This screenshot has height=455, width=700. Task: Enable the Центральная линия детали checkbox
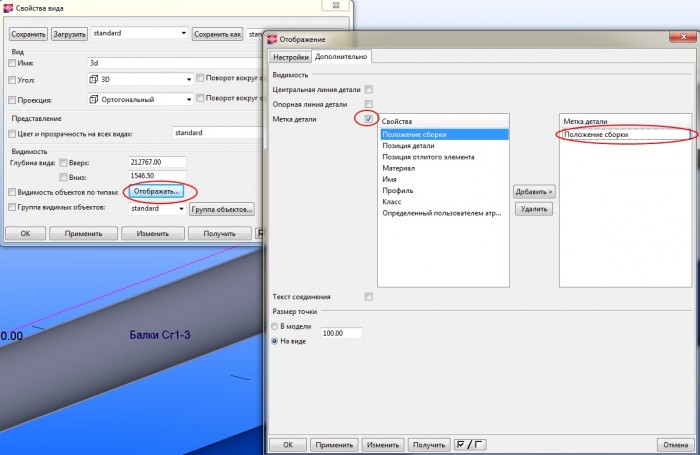coord(369,89)
